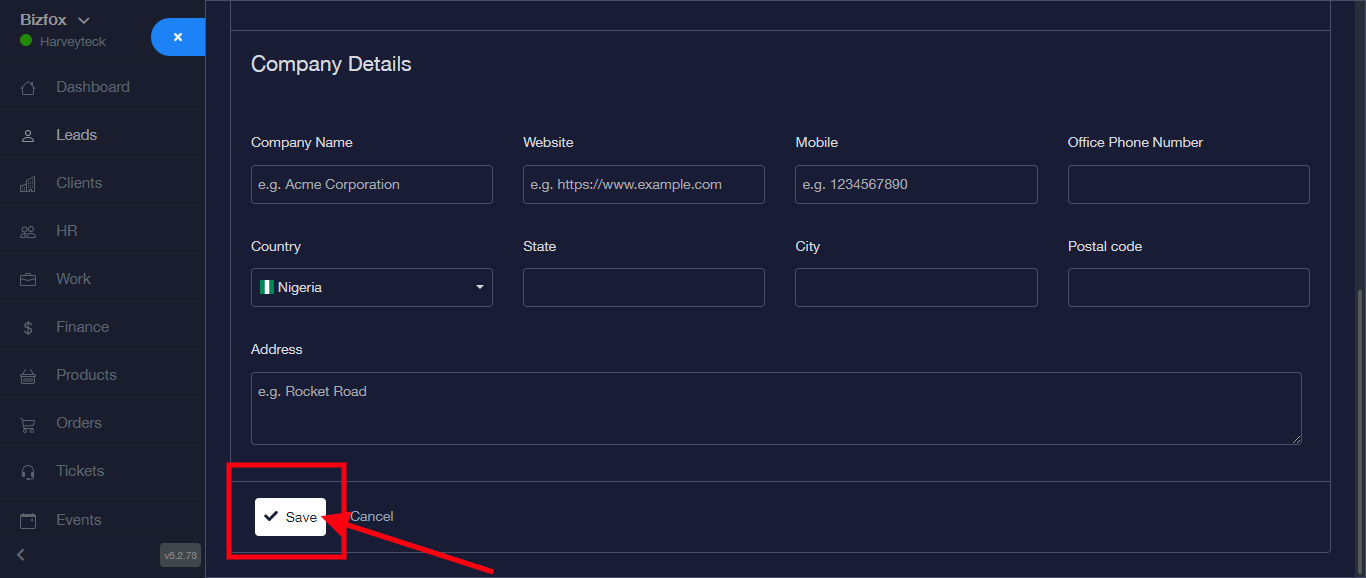
Task: Click the Orders cart icon
Action: pos(28,424)
